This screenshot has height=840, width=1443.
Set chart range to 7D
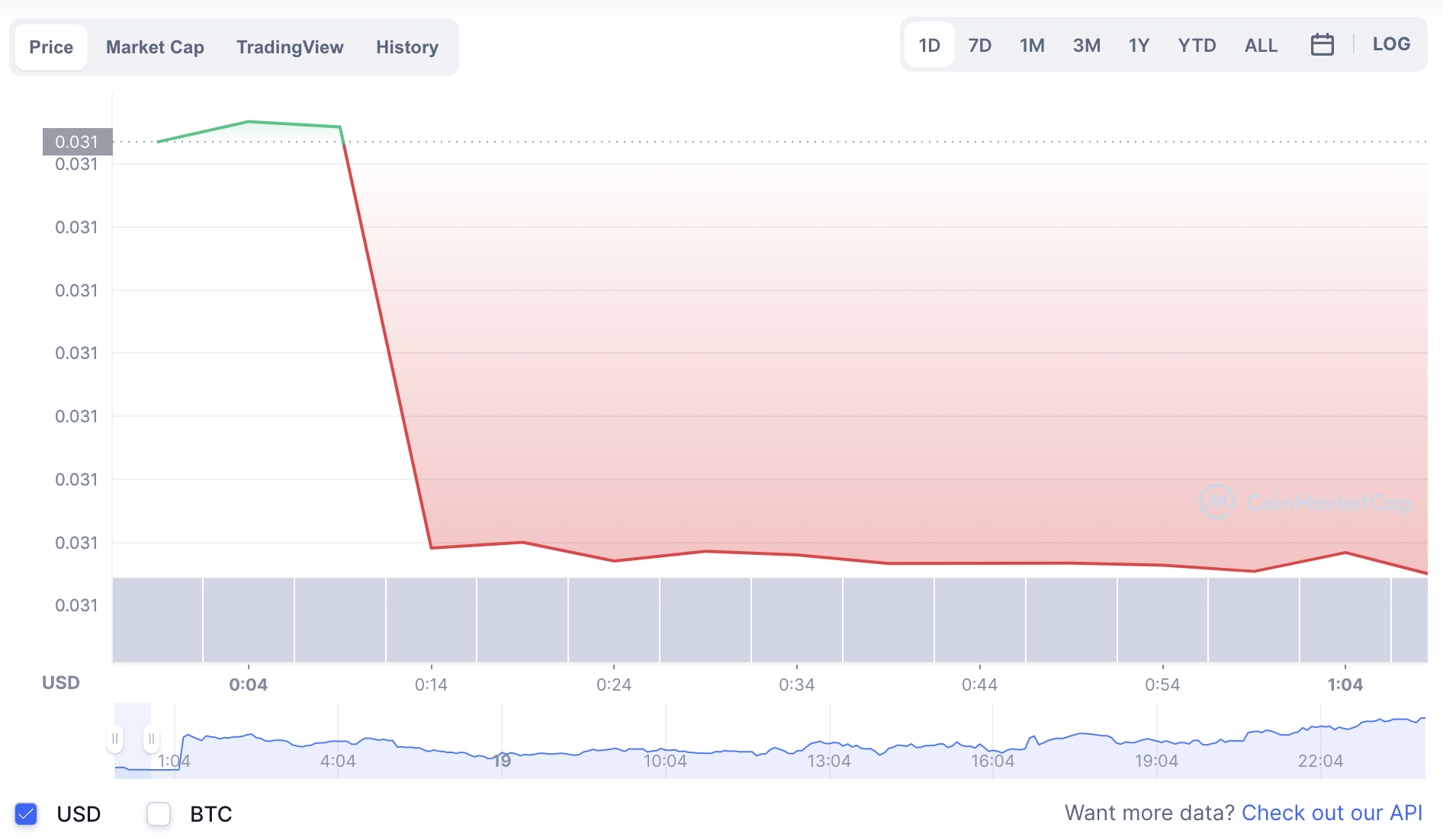[x=980, y=46]
